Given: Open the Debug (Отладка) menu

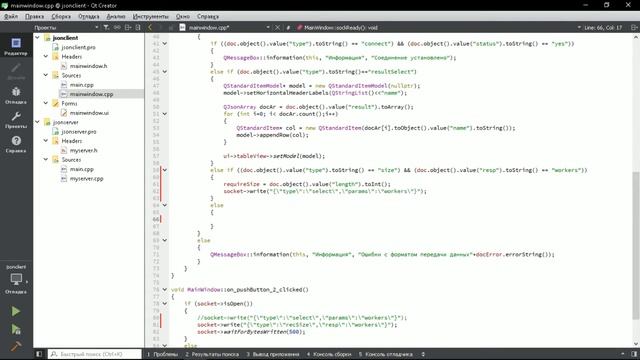Looking at the screenshot, I should point(89,16).
